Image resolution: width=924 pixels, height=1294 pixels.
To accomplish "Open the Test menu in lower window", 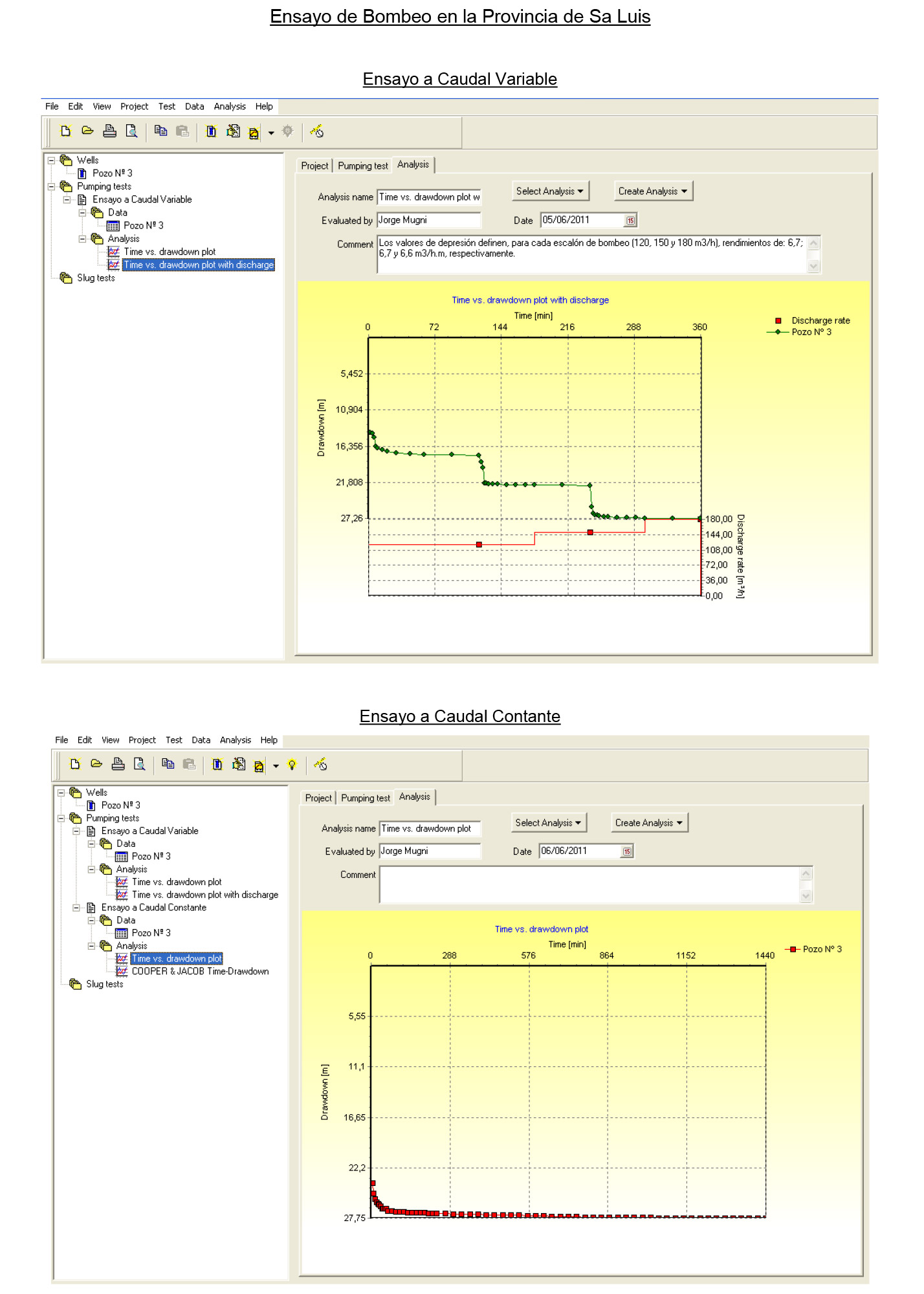I will pos(173,740).
